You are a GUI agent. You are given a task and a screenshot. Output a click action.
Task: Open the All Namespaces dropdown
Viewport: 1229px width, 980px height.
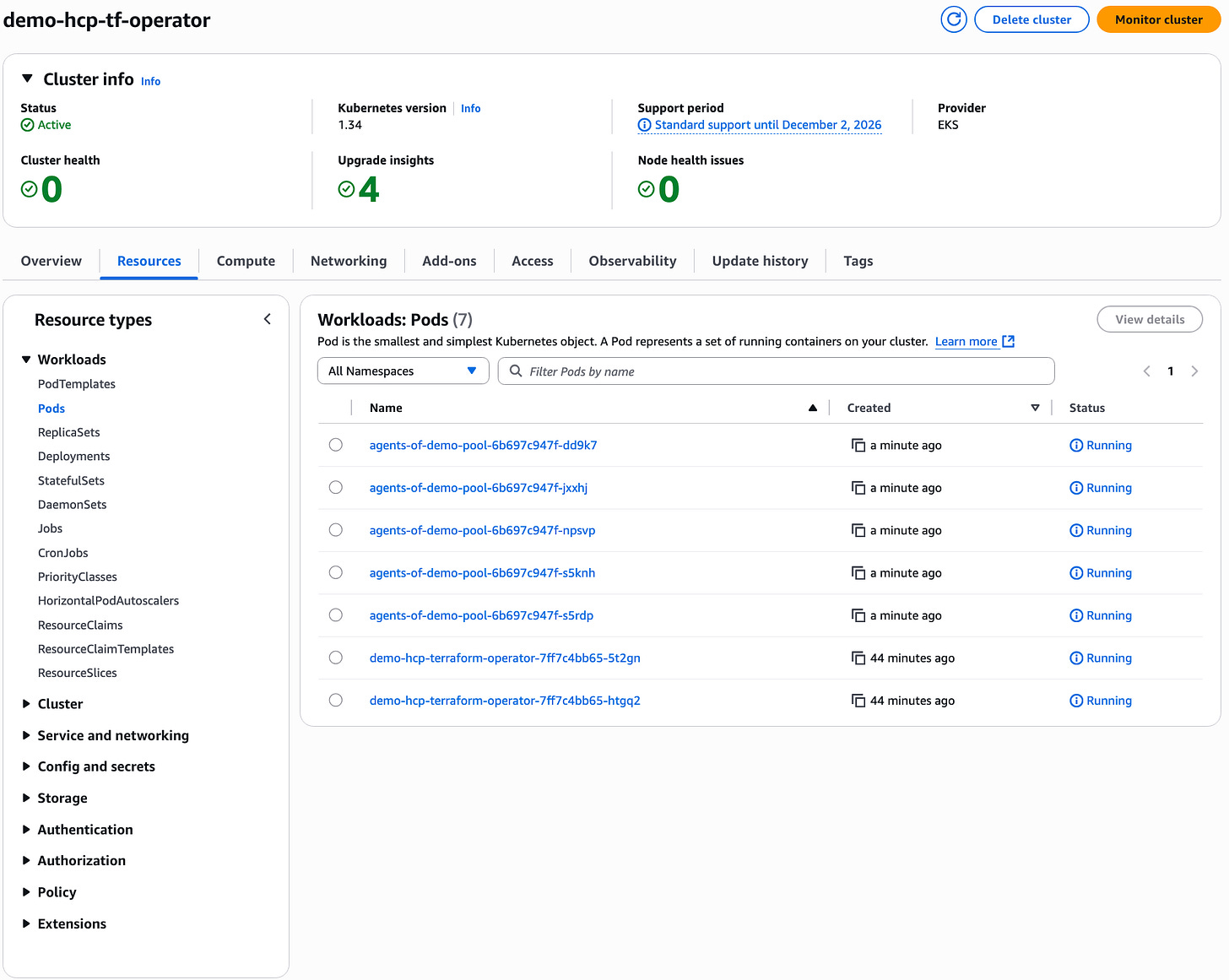coord(403,371)
